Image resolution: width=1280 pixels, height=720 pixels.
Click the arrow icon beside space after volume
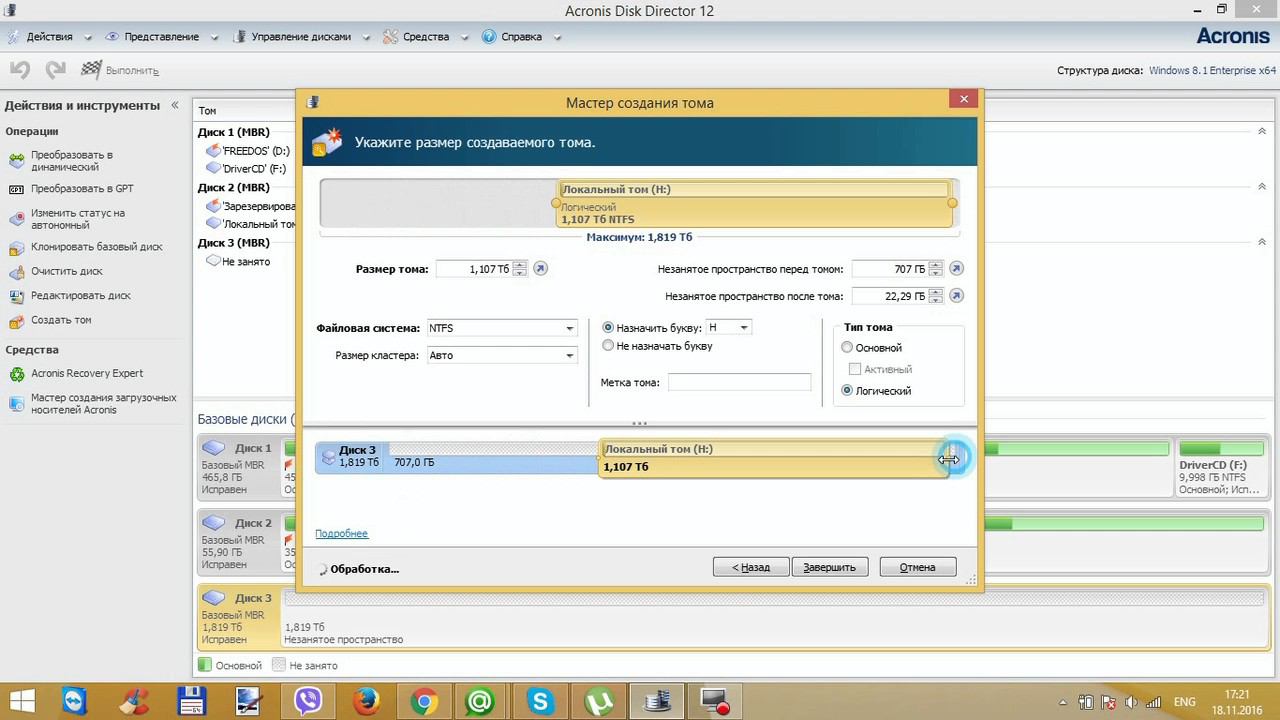[x=956, y=296]
